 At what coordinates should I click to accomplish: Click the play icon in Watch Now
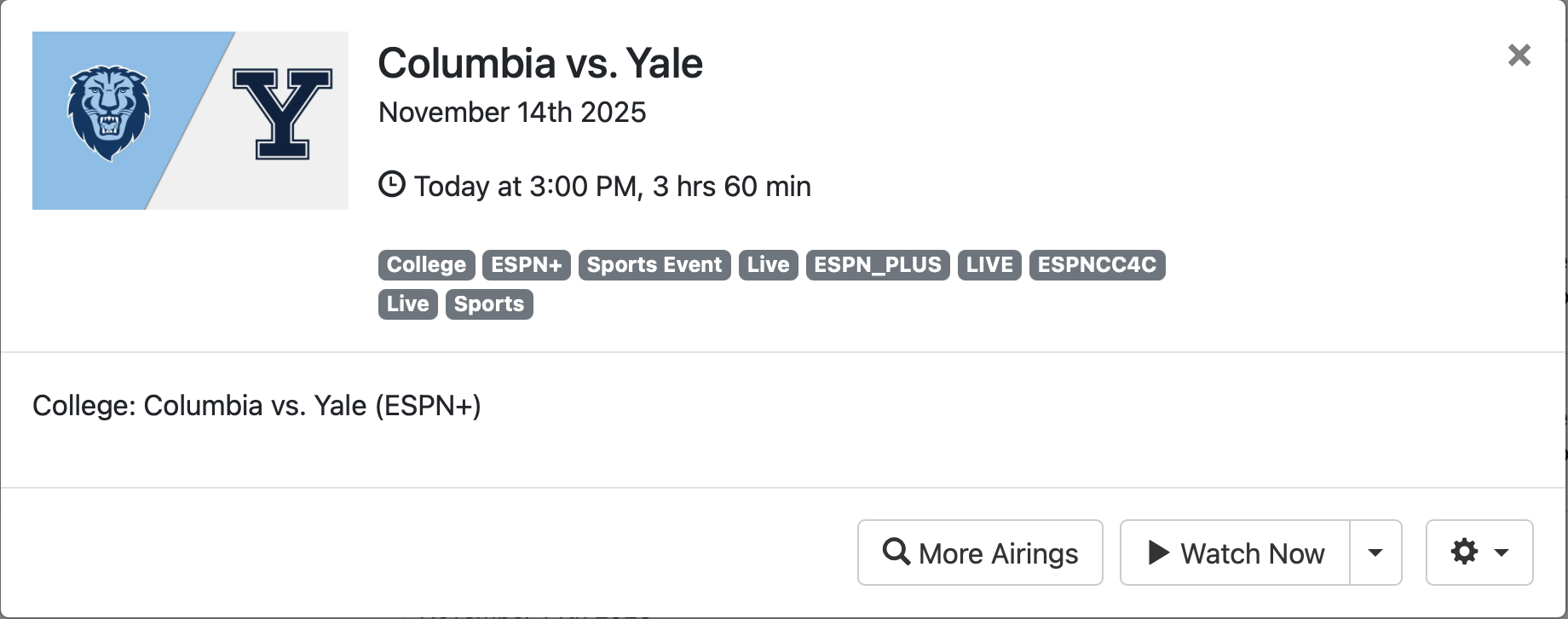coord(1158,552)
